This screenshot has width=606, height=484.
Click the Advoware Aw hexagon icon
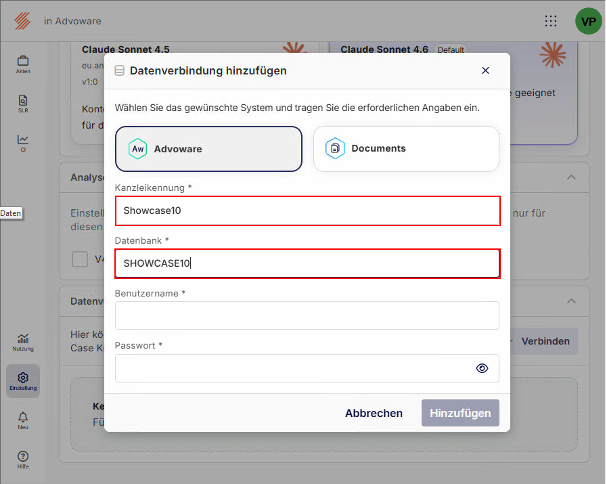pos(138,149)
